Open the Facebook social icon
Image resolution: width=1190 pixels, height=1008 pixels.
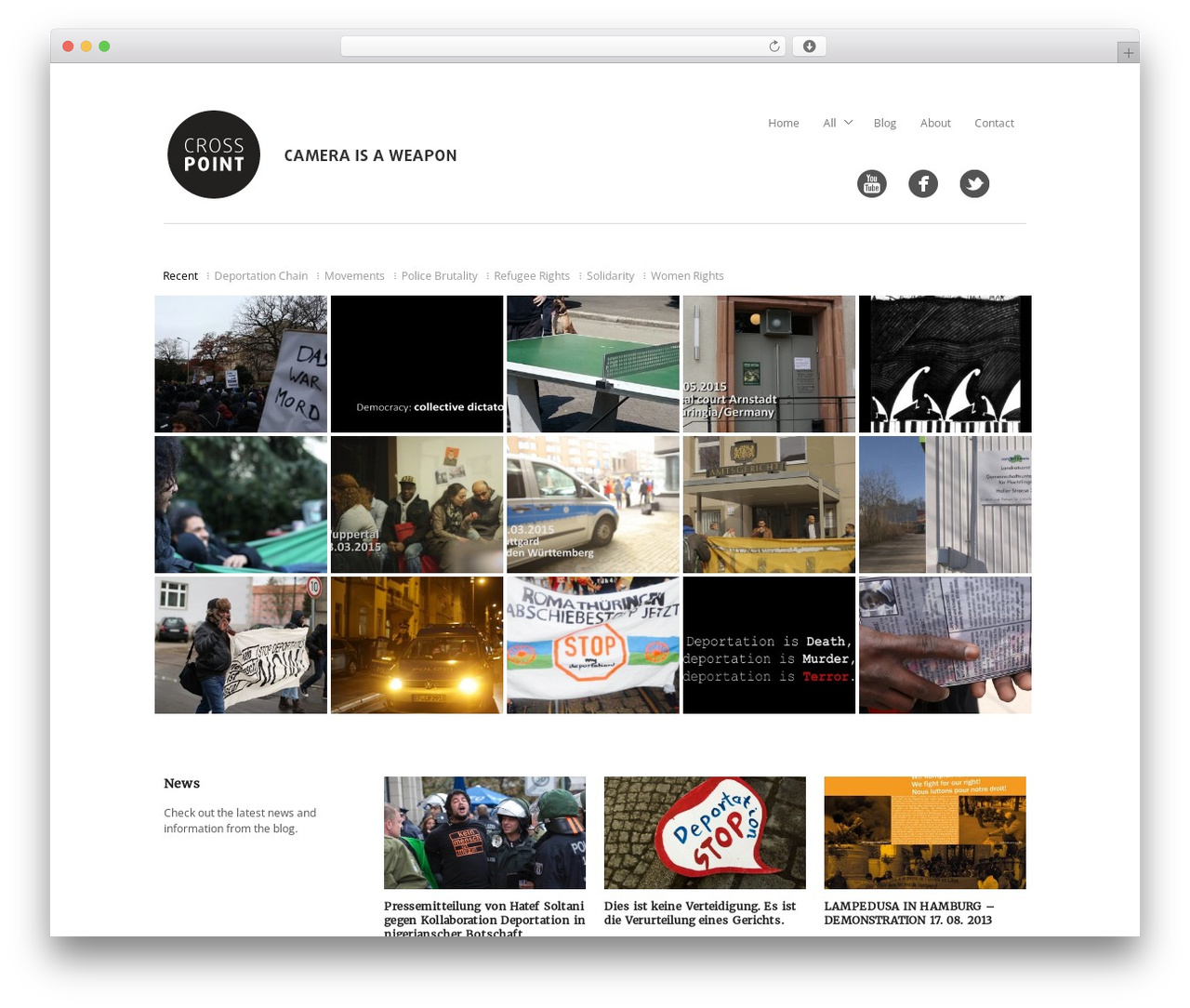pyautogui.click(x=922, y=183)
